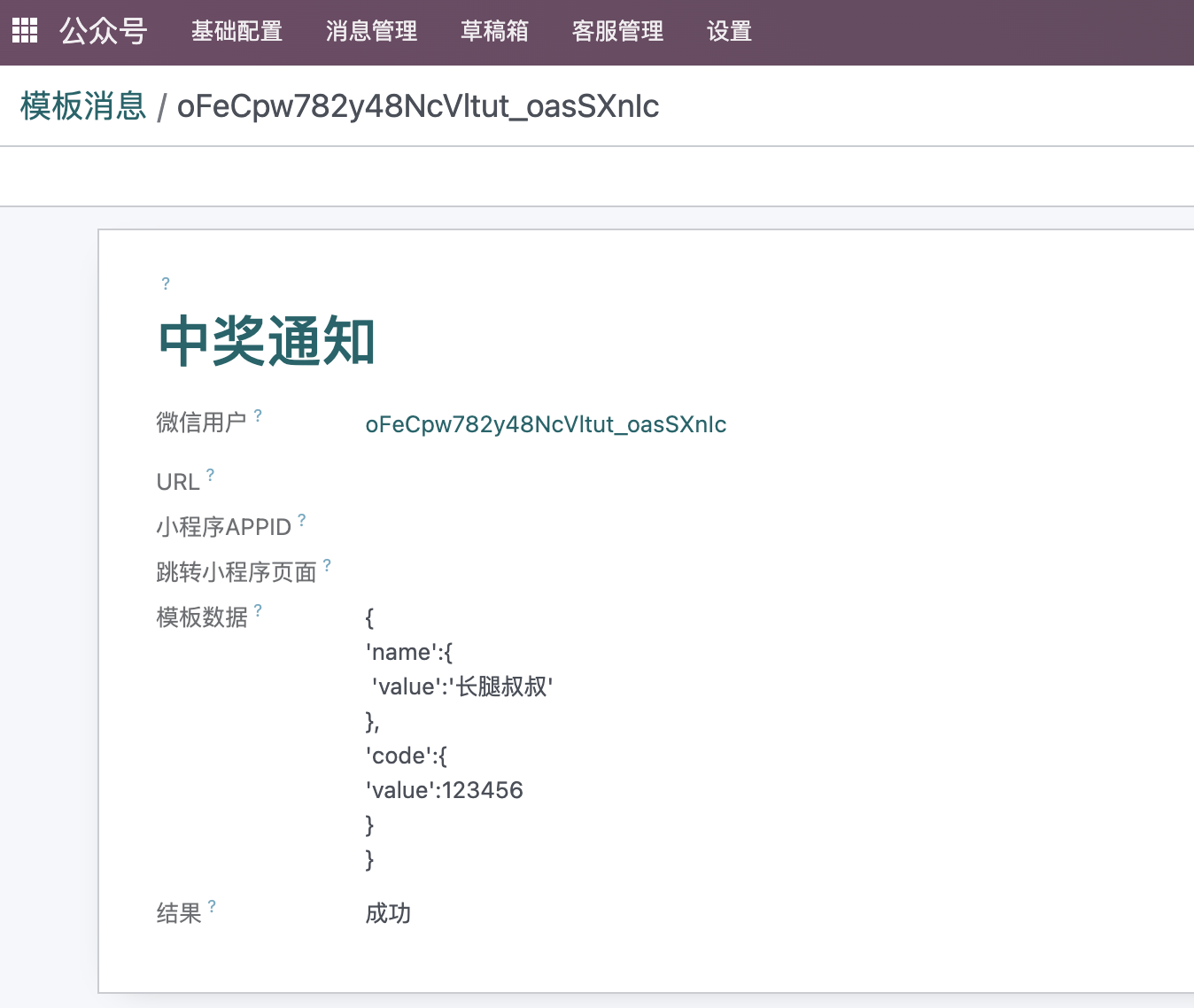Screen dimensions: 1194x1008
Task: Click help tooltip icon beside URL
Action: [210, 475]
